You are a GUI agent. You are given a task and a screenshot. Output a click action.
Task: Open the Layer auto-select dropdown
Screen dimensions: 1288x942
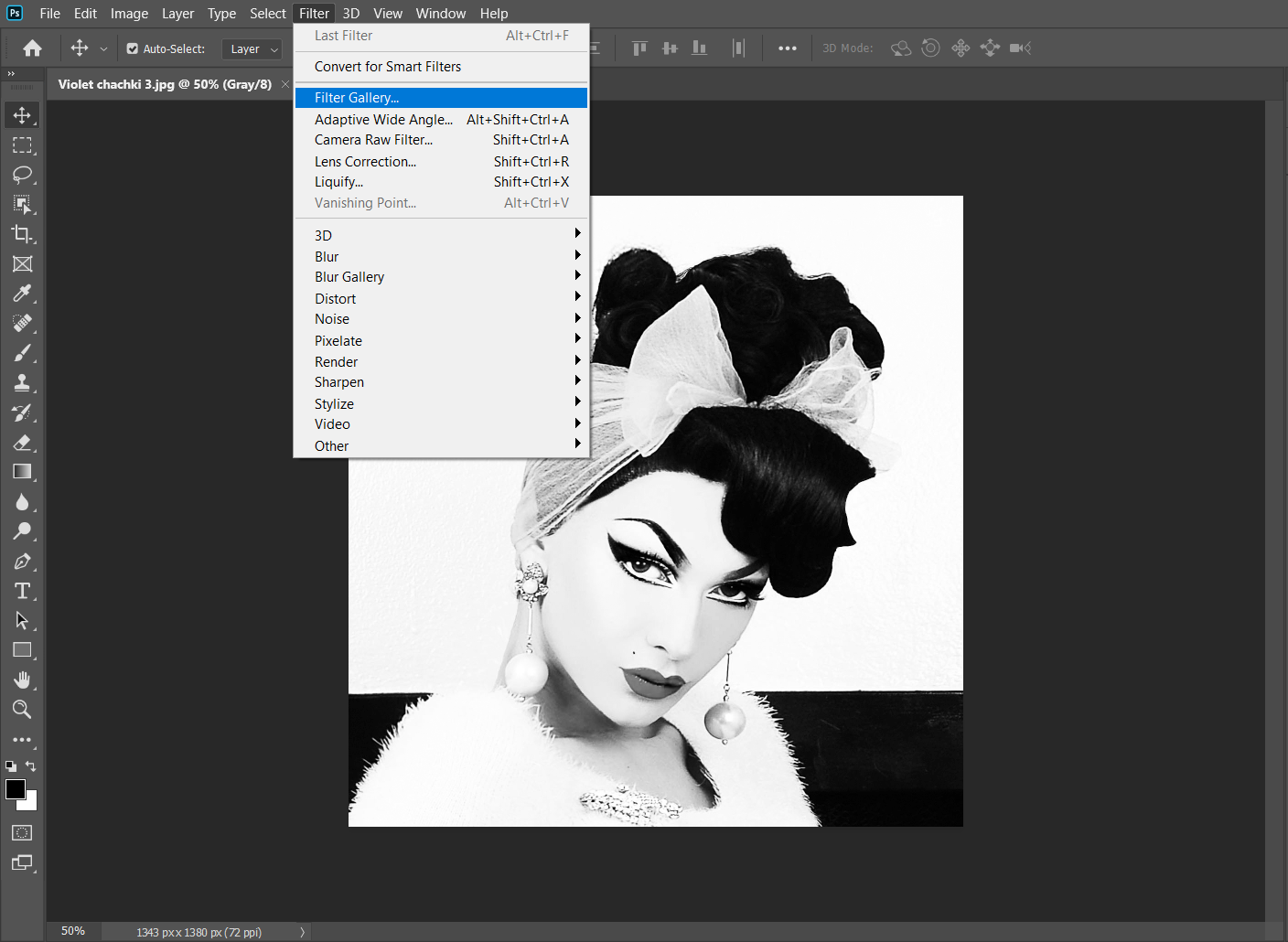pos(252,49)
